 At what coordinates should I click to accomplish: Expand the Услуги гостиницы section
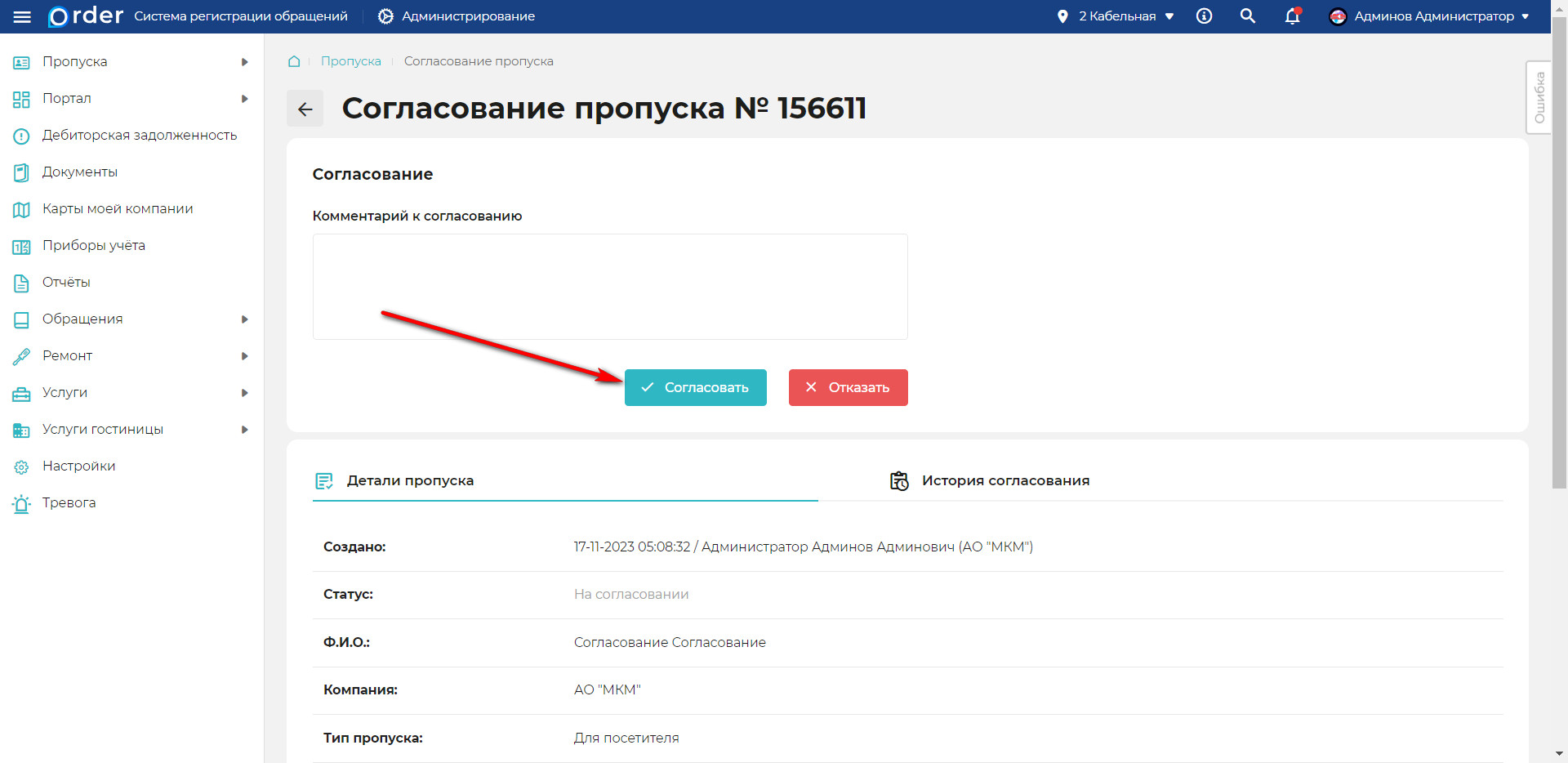[103, 429]
